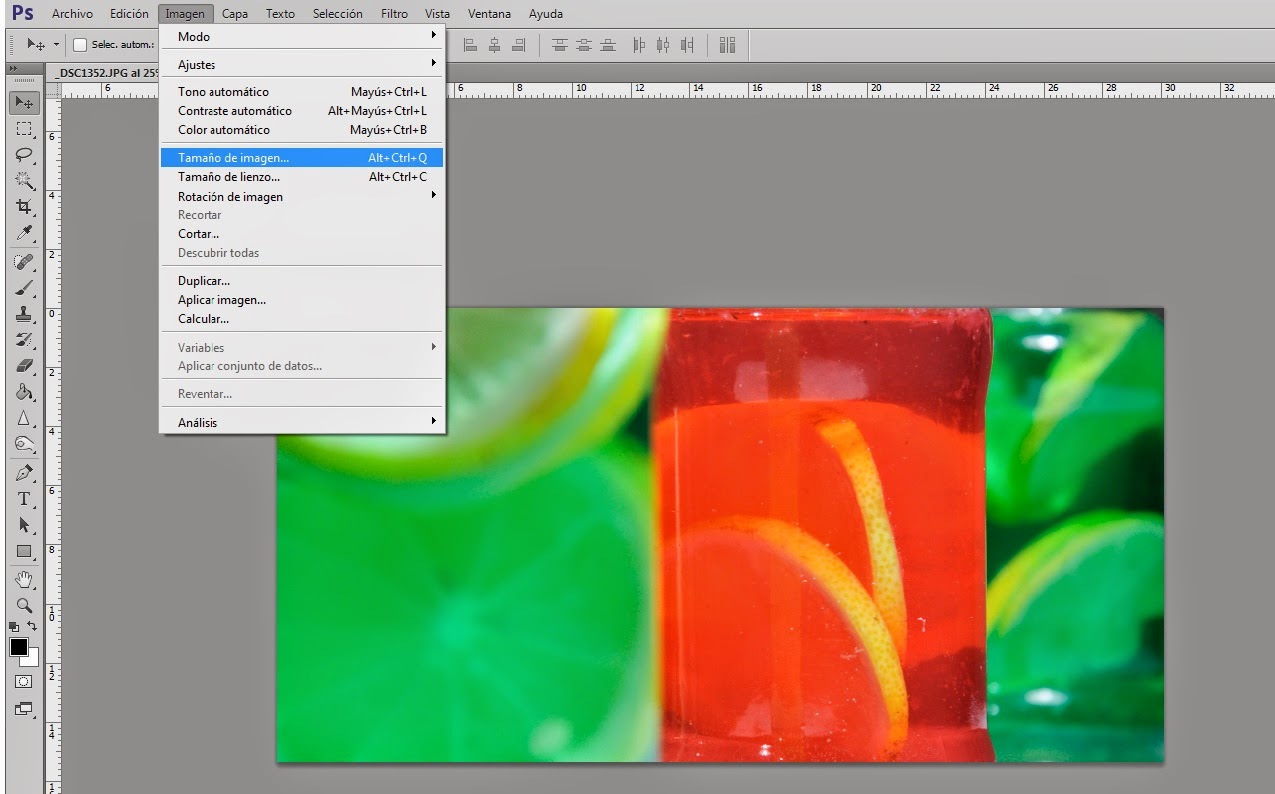Screen dimensions: 1275x794
Task: Close the open Imagen menu
Action: [x=185, y=14]
